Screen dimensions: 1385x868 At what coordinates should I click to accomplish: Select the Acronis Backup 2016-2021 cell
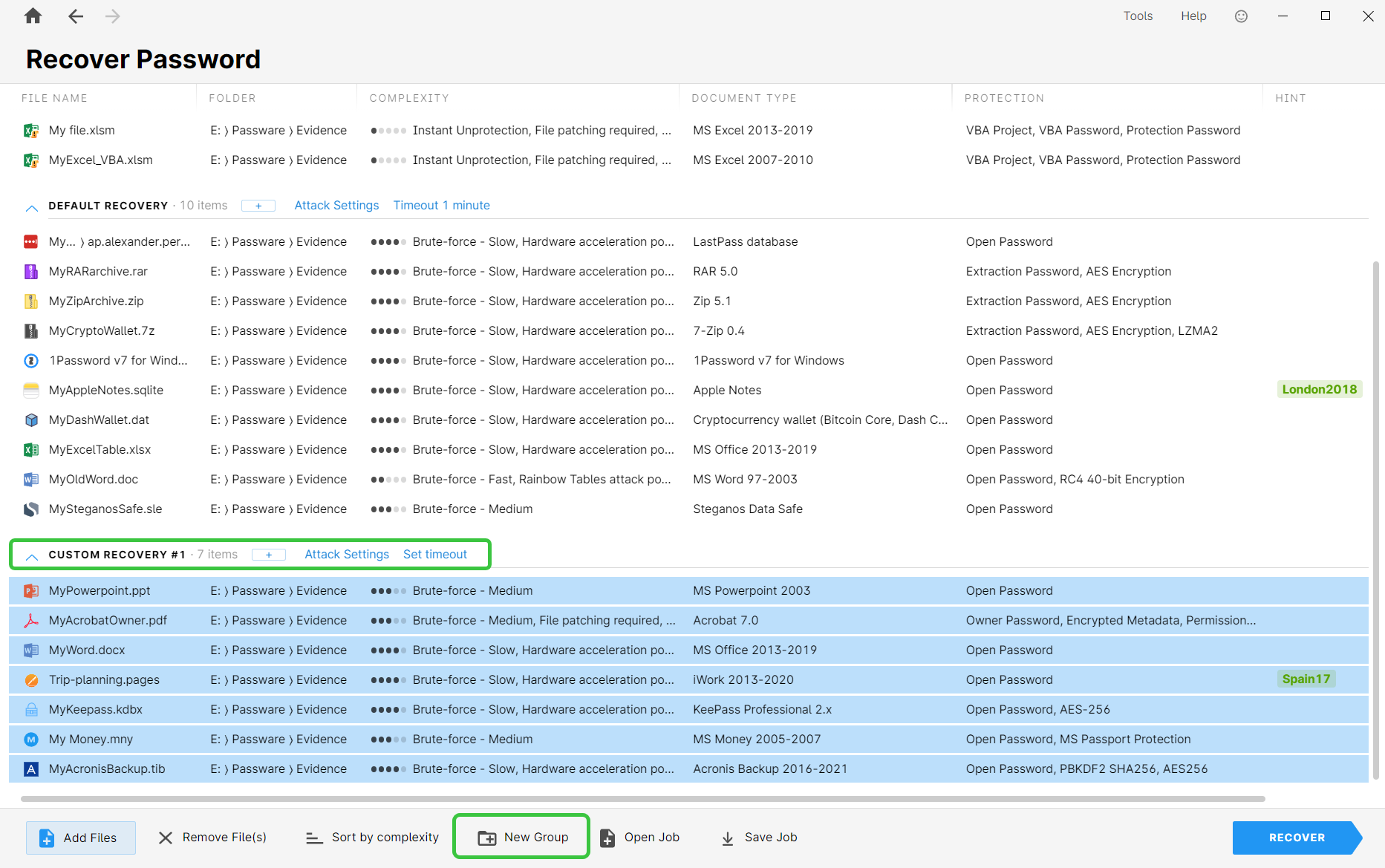pos(770,769)
